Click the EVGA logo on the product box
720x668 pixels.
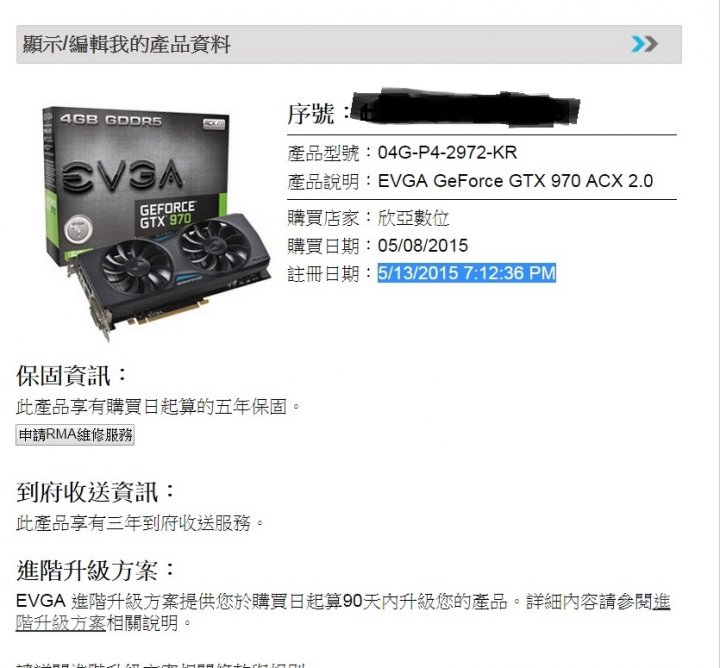[122, 175]
